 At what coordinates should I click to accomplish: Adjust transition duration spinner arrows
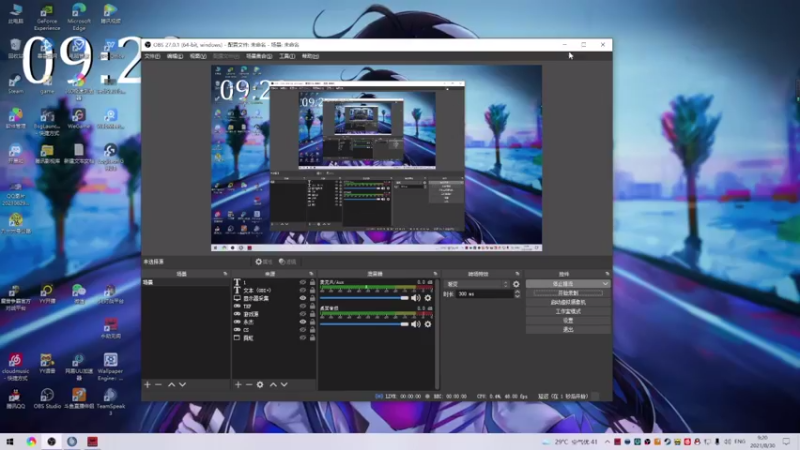pyautogui.click(x=517, y=294)
